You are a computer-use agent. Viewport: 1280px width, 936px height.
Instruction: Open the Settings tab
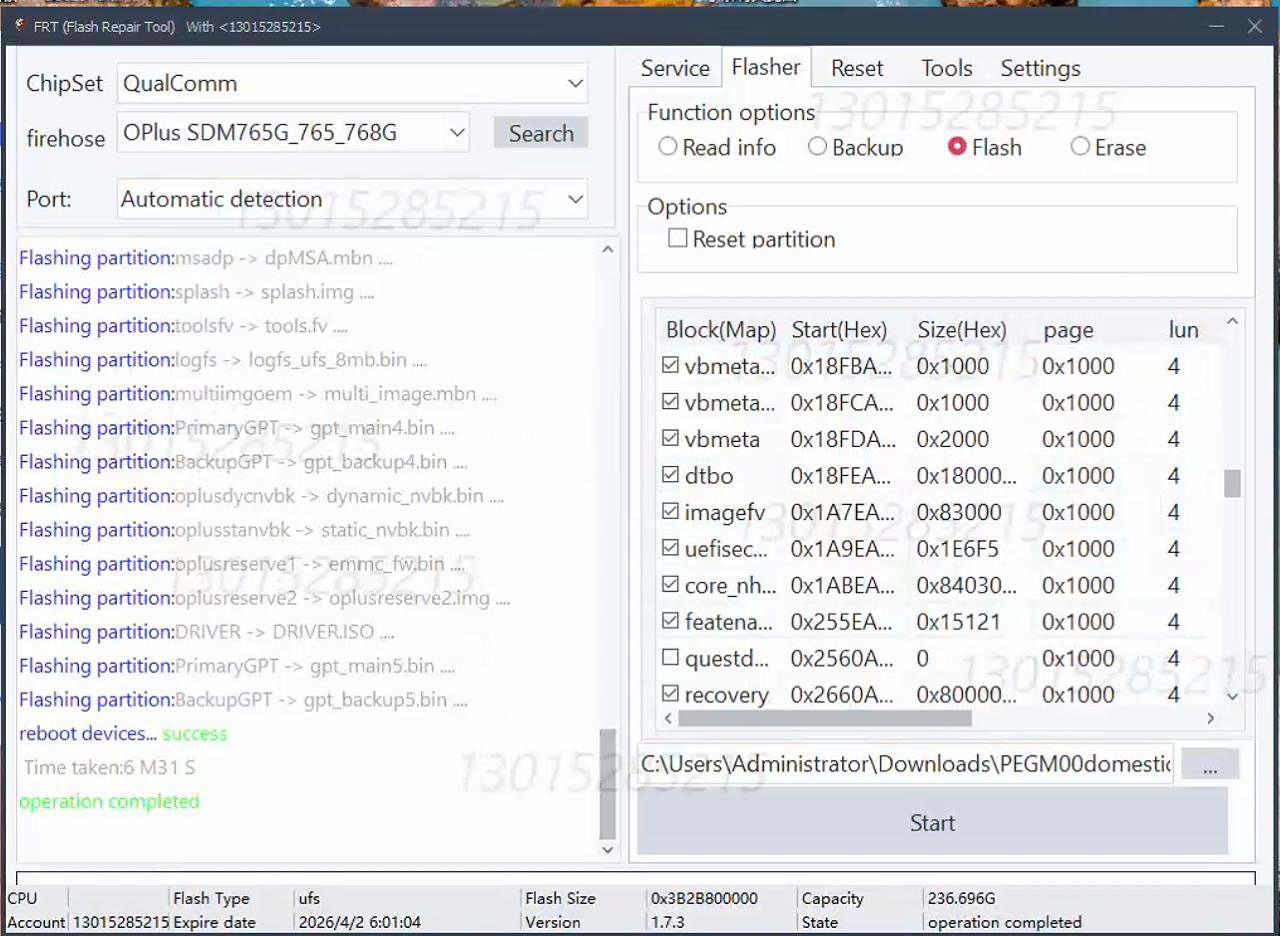click(1040, 68)
